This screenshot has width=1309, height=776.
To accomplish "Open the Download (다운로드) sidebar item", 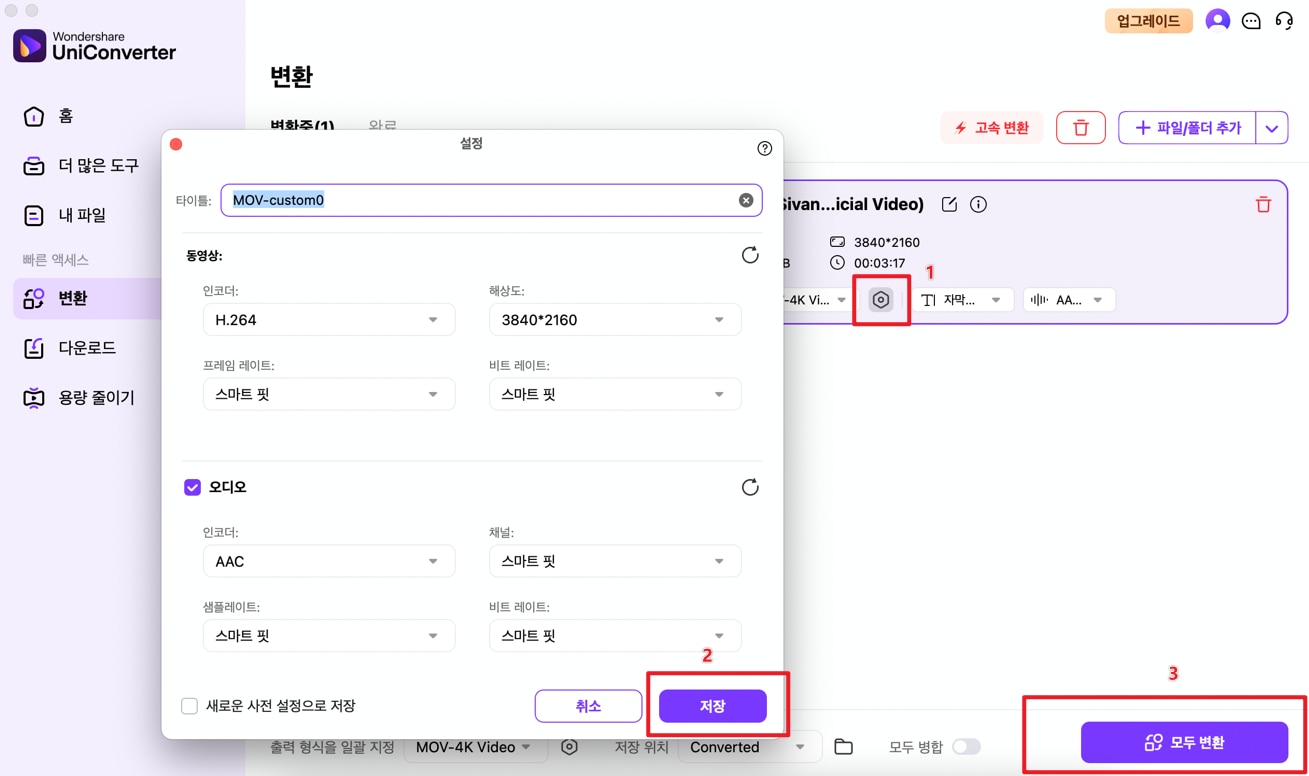I will pyautogui.click(x=70, y=348).
